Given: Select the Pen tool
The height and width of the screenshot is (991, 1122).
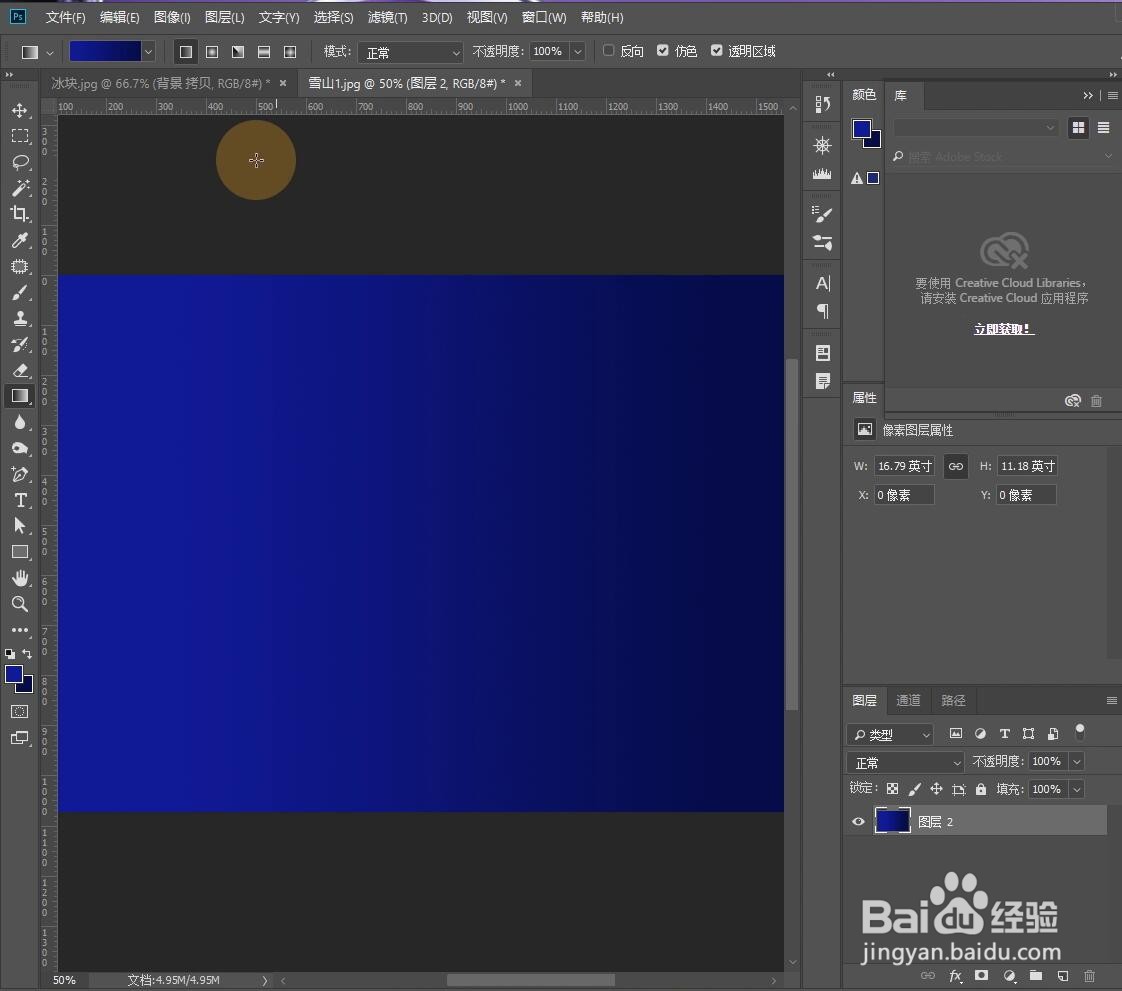Looking at the screenshot, I should pos(19,474).
